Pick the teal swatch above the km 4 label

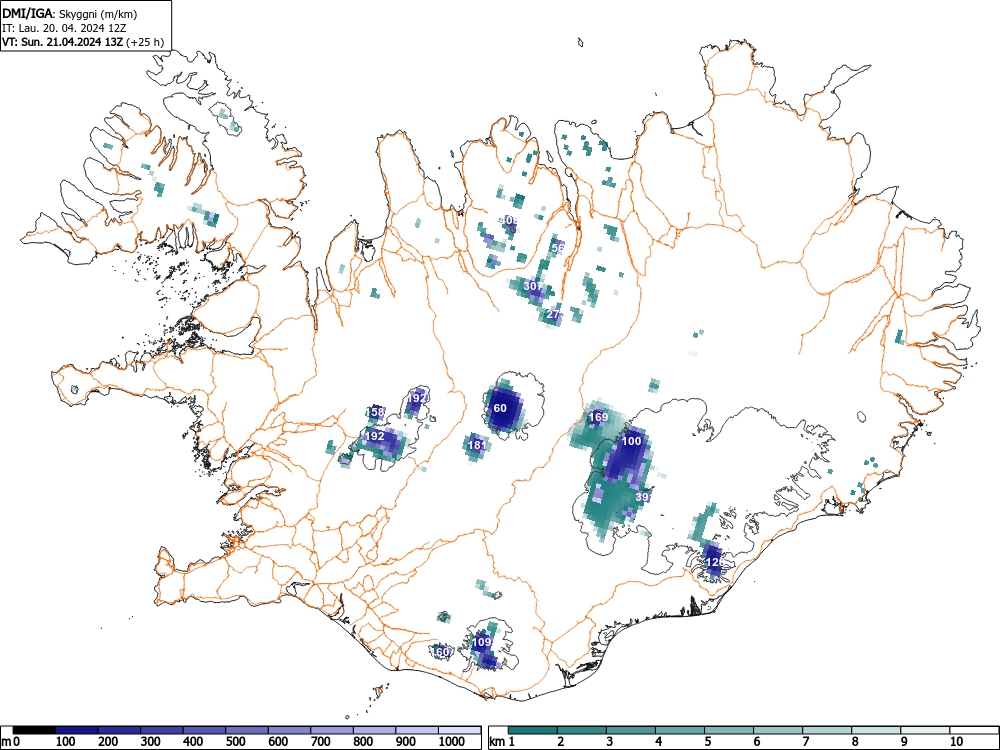[x=680, y=730]
